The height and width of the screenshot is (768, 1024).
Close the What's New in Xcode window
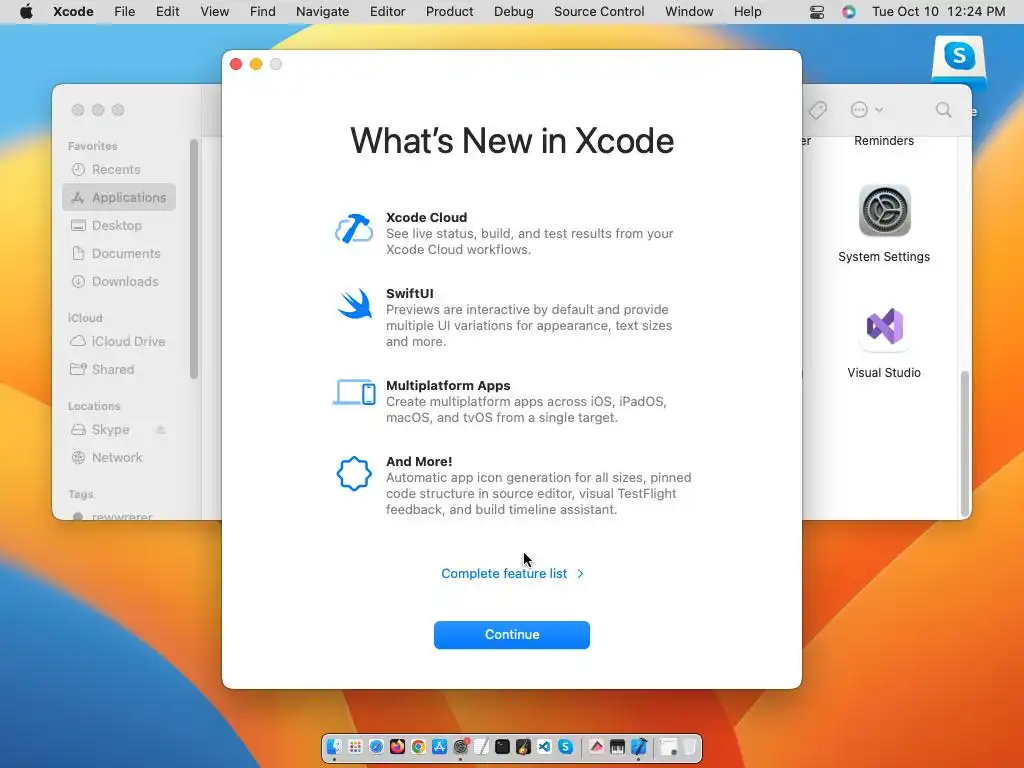pos(236,64)
